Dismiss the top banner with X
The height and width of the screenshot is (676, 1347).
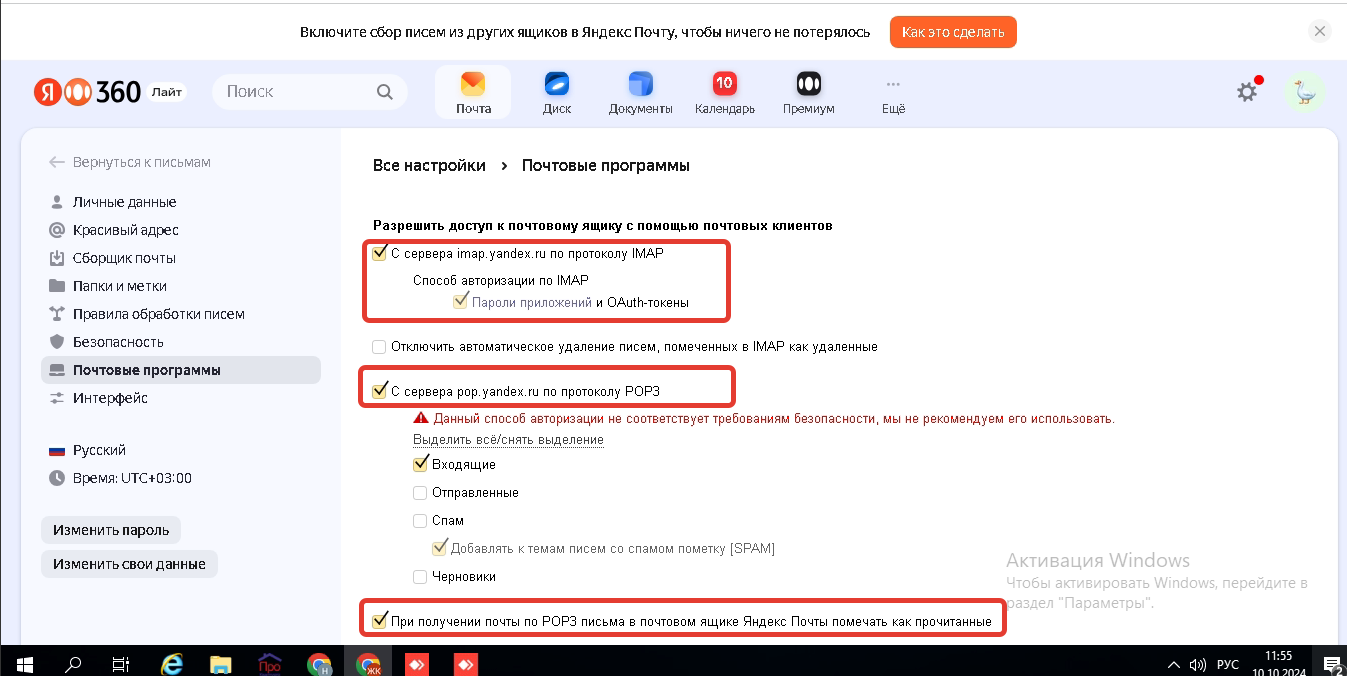tap(1320, 31)
